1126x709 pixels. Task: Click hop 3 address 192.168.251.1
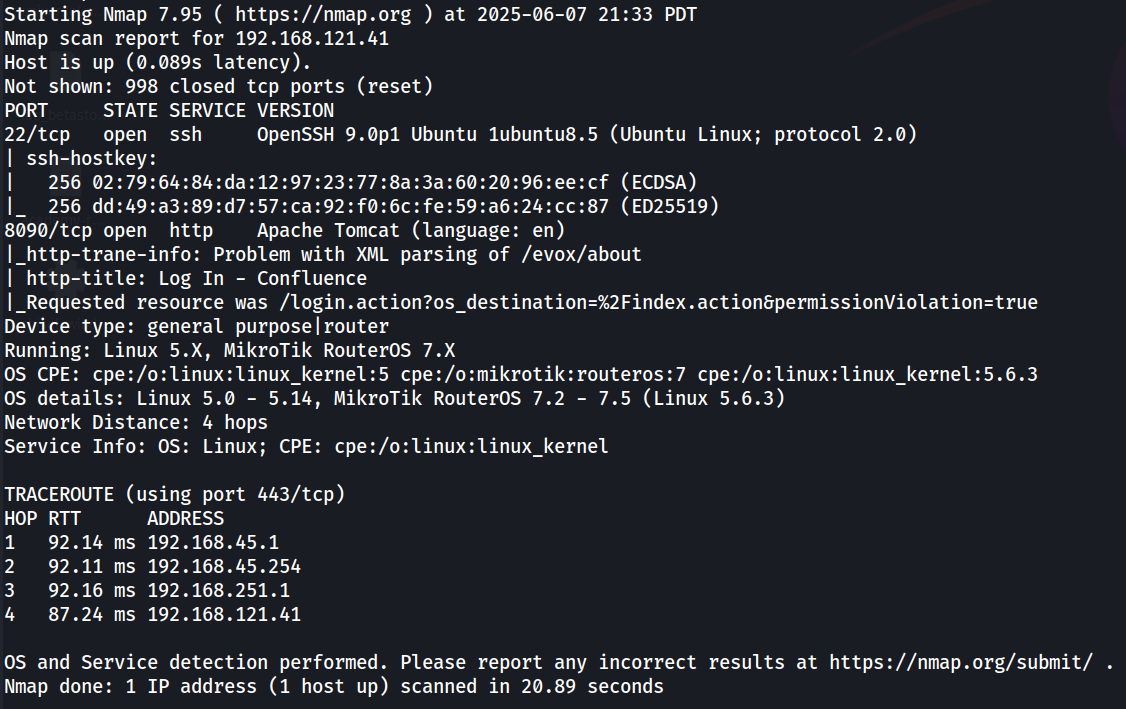pyautogui.click(x=218, y=590)
